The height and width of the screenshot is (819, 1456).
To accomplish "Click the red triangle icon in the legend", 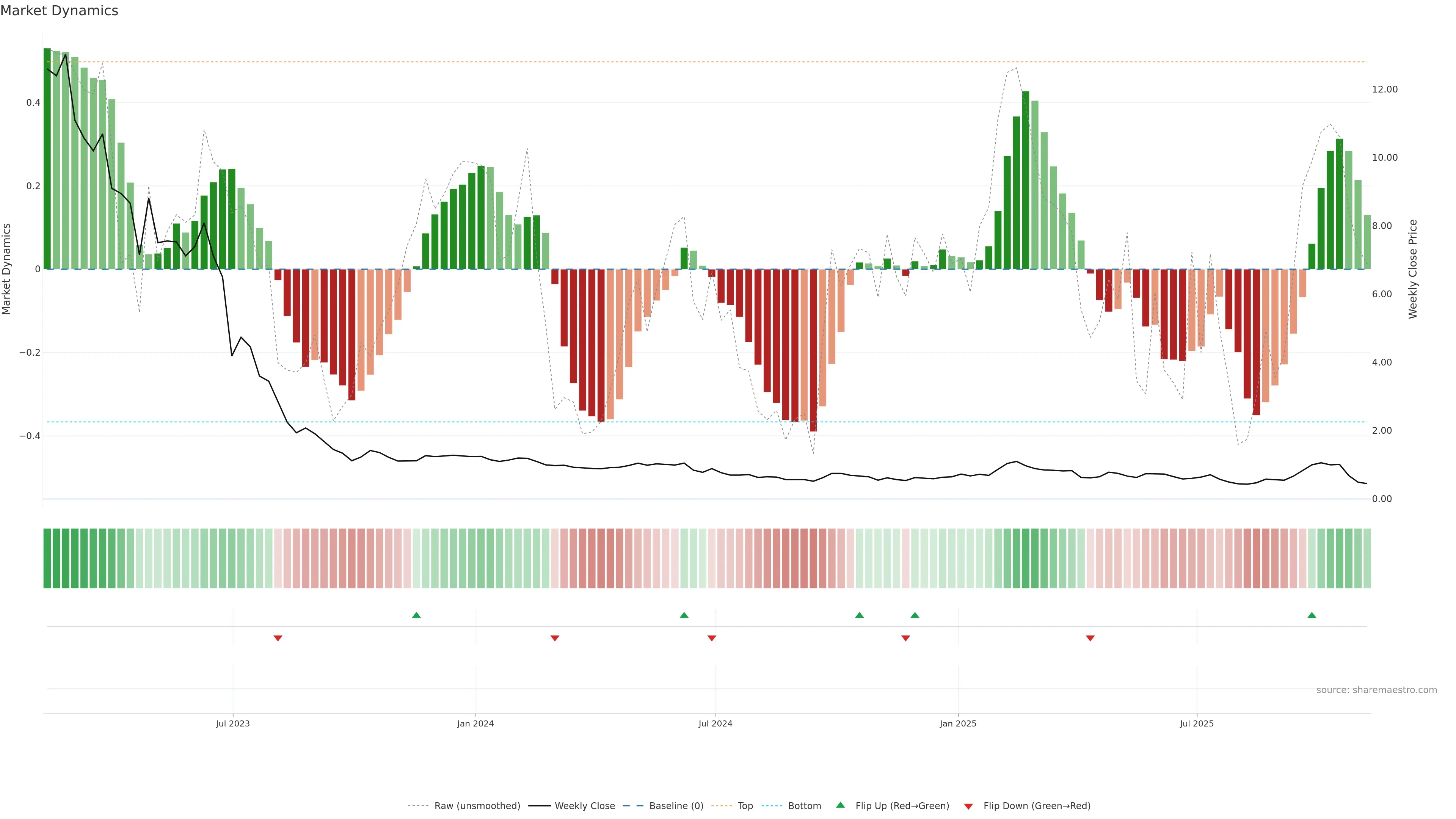I will 968,806.
